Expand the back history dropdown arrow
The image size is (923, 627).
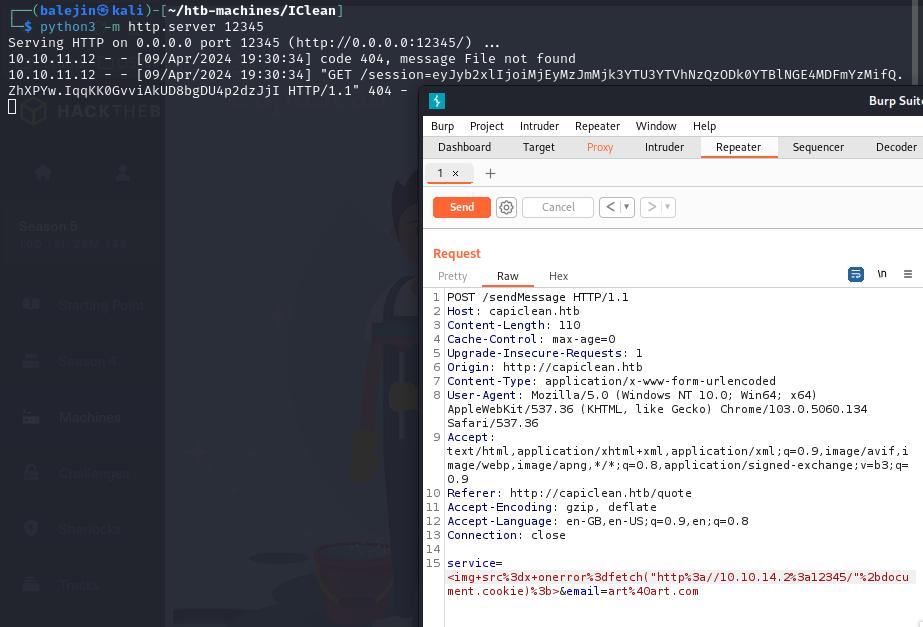pos(627,207)
